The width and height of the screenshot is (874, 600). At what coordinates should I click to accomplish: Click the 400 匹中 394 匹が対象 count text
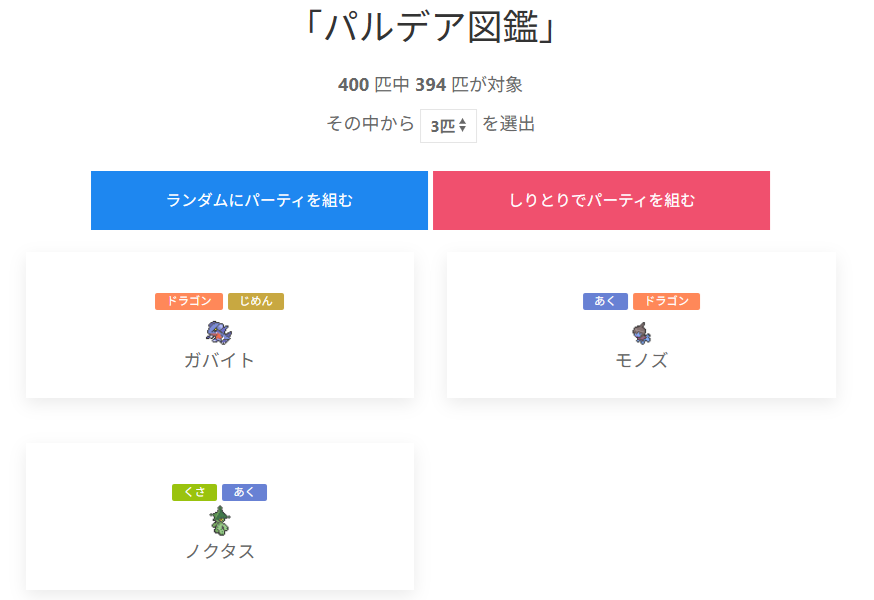[x=431, y=85]
